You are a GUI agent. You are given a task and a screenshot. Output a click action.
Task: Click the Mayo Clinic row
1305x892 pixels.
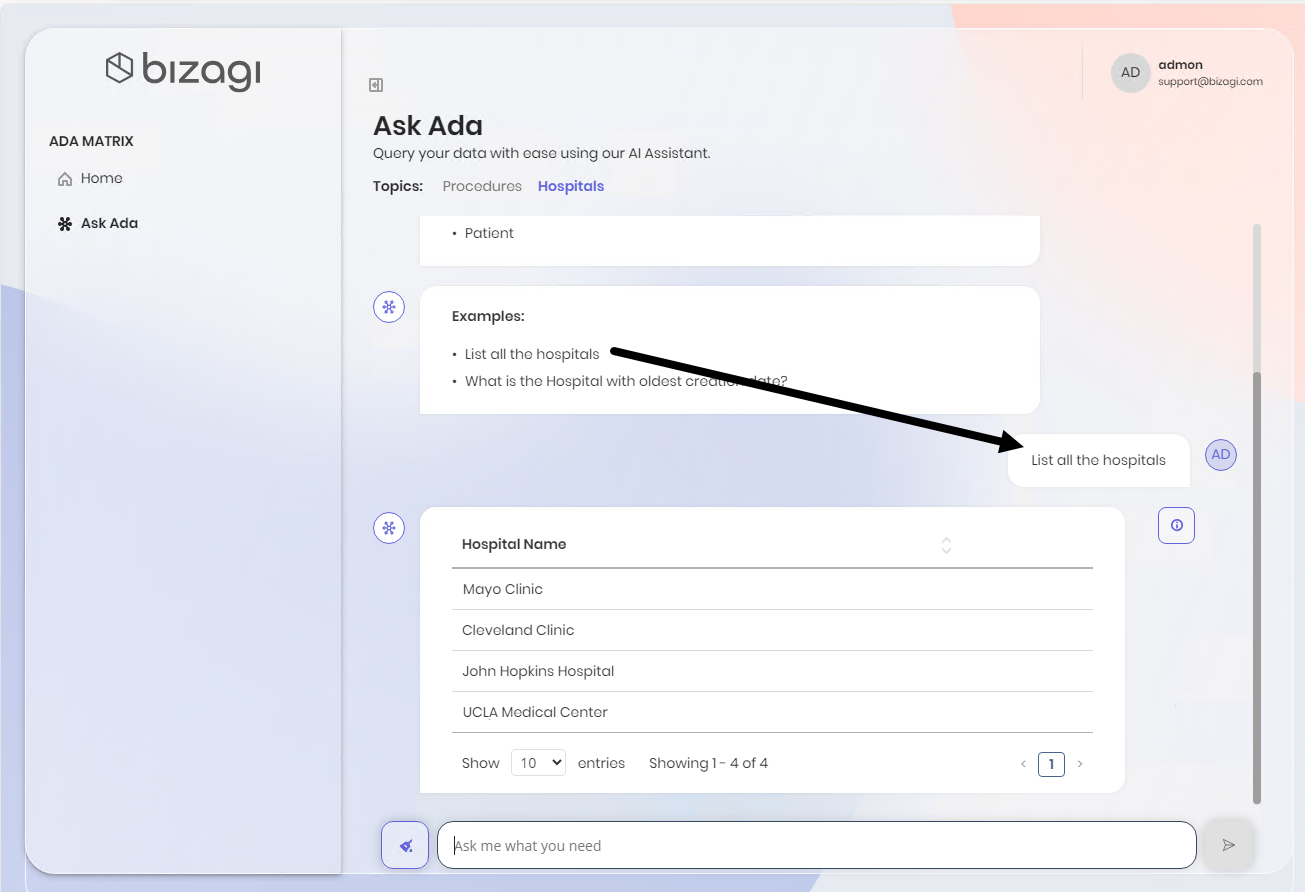point(772,589)
